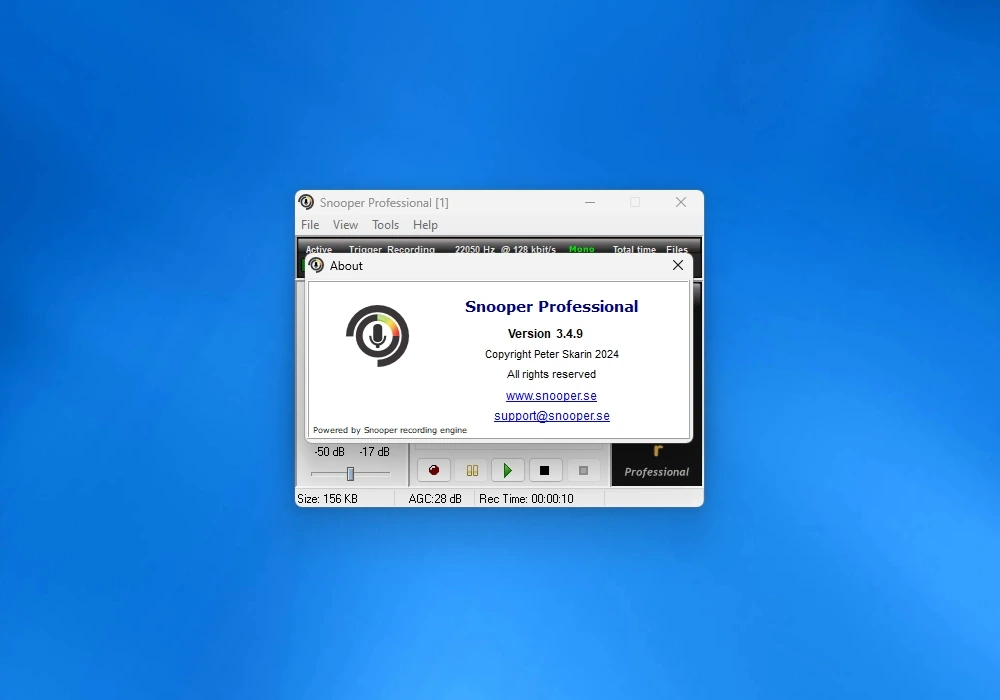Click Size: 156 KB in status bar
The image size is (1000, 700).
(327, 499)
